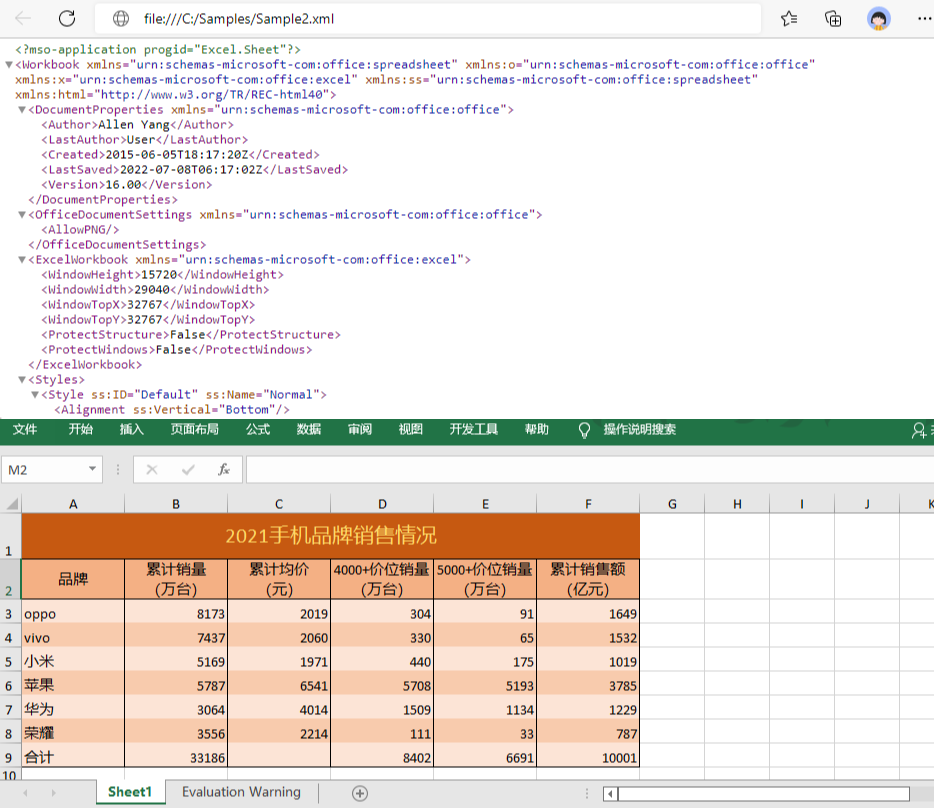Switch to the 页面布局 ribbon tab
Screen dimensions: 934x808
click(195, 430)
